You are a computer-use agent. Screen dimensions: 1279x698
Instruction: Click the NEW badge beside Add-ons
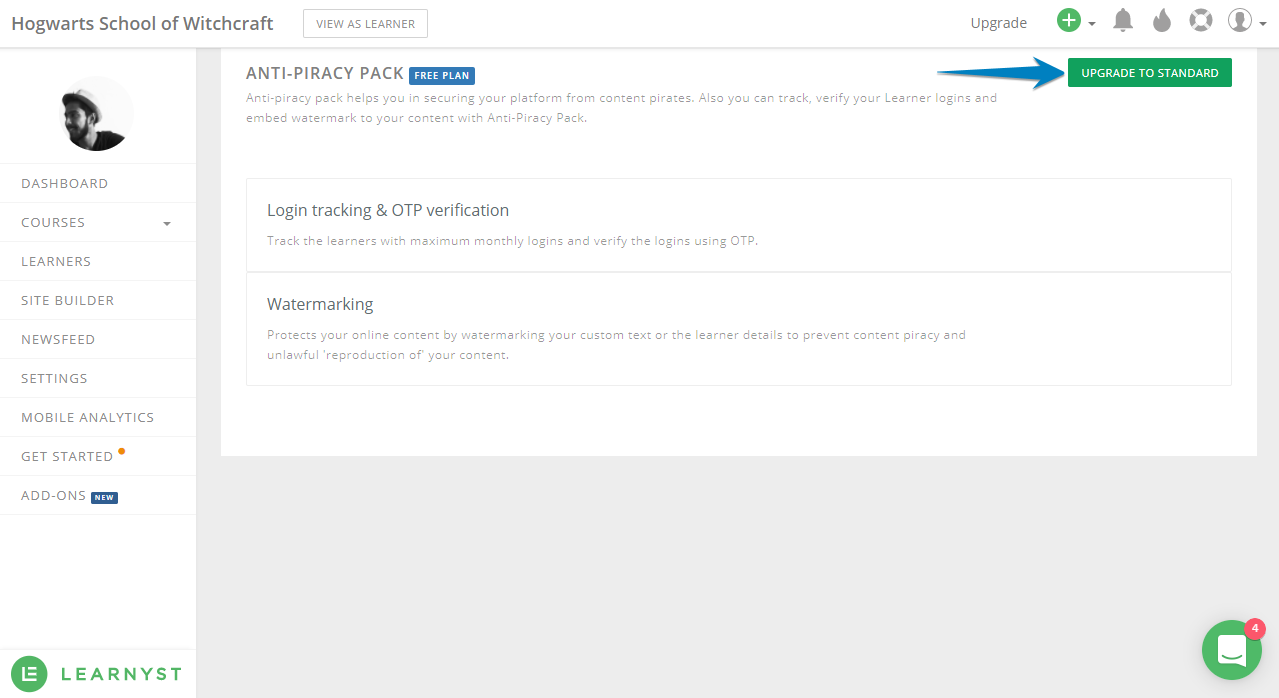(104, 497)
